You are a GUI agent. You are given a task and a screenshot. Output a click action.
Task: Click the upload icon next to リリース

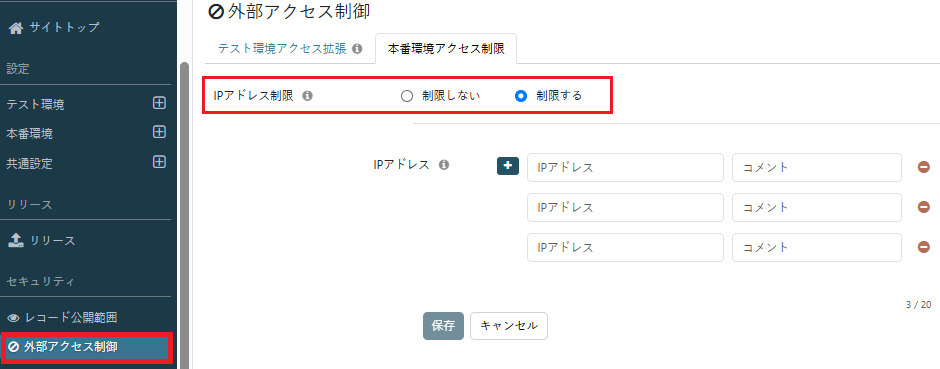(16, 240)
